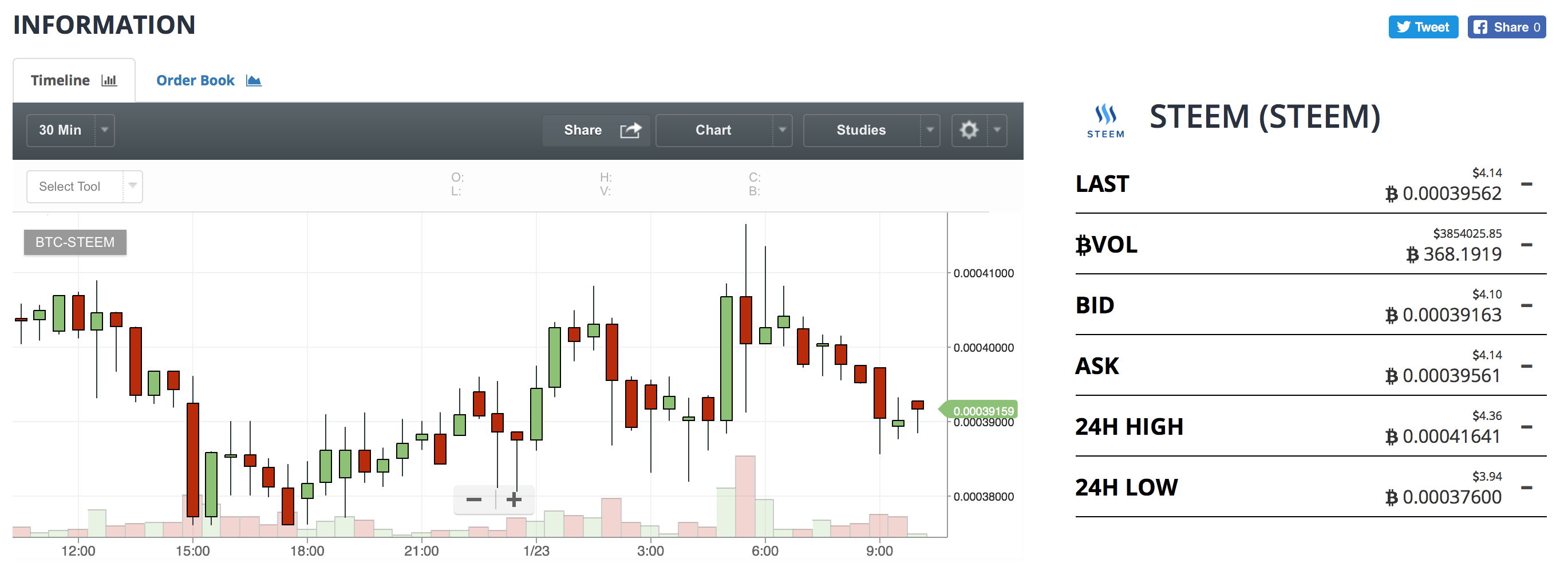Collapse the 24H LOW row
The height and width of the screenshot is (574, 1568).
pyautogui.click(x=1527, y=487)
